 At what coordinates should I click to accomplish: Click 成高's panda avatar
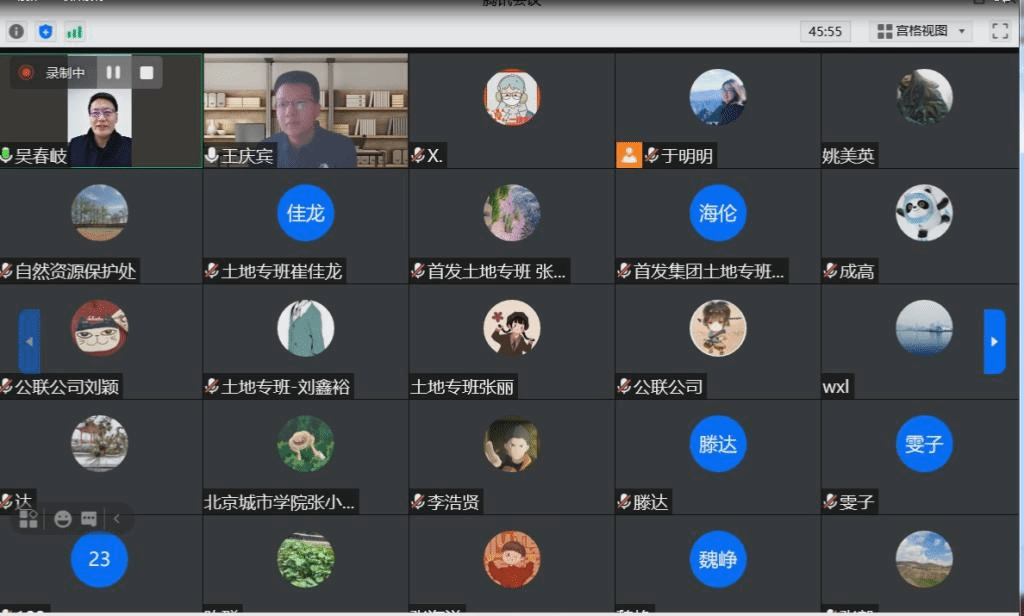click(924, 213)
